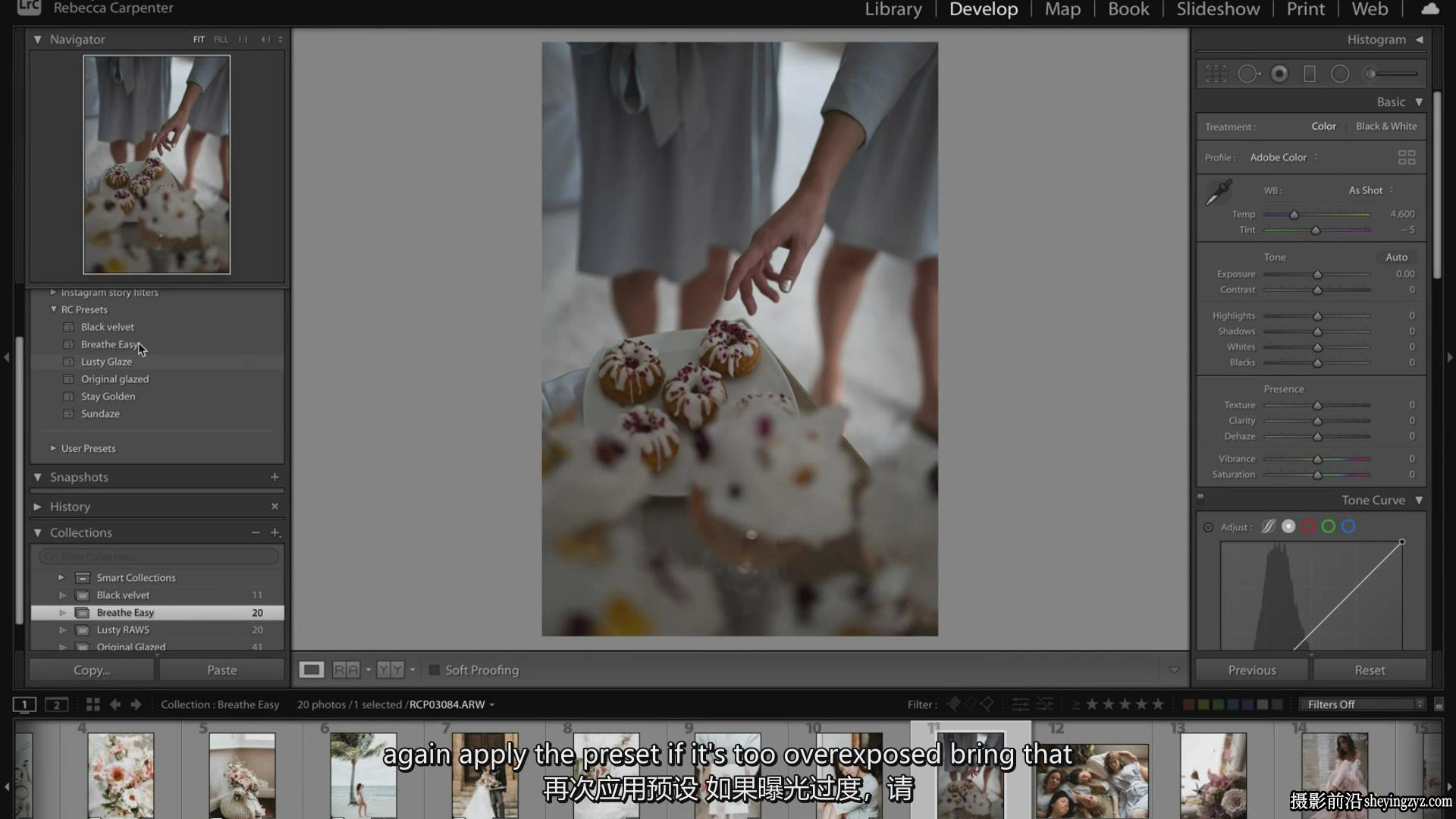This screenshot has height=819, width=1456.
Task: Activate Tone Curve targeted adjustment tool
Action: click(1208, 527)
